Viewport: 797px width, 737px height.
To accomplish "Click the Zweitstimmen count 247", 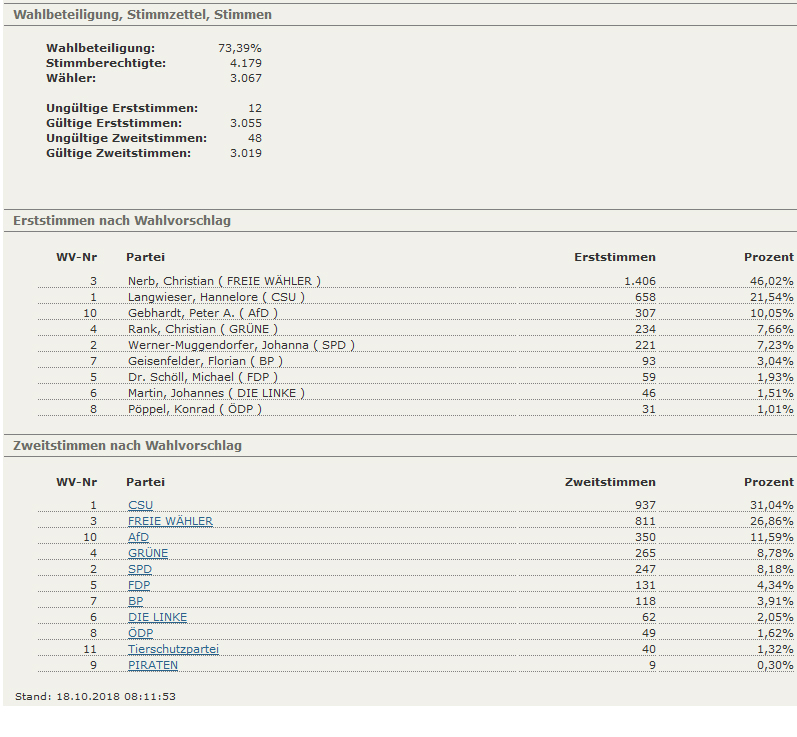I will [646, 569].
